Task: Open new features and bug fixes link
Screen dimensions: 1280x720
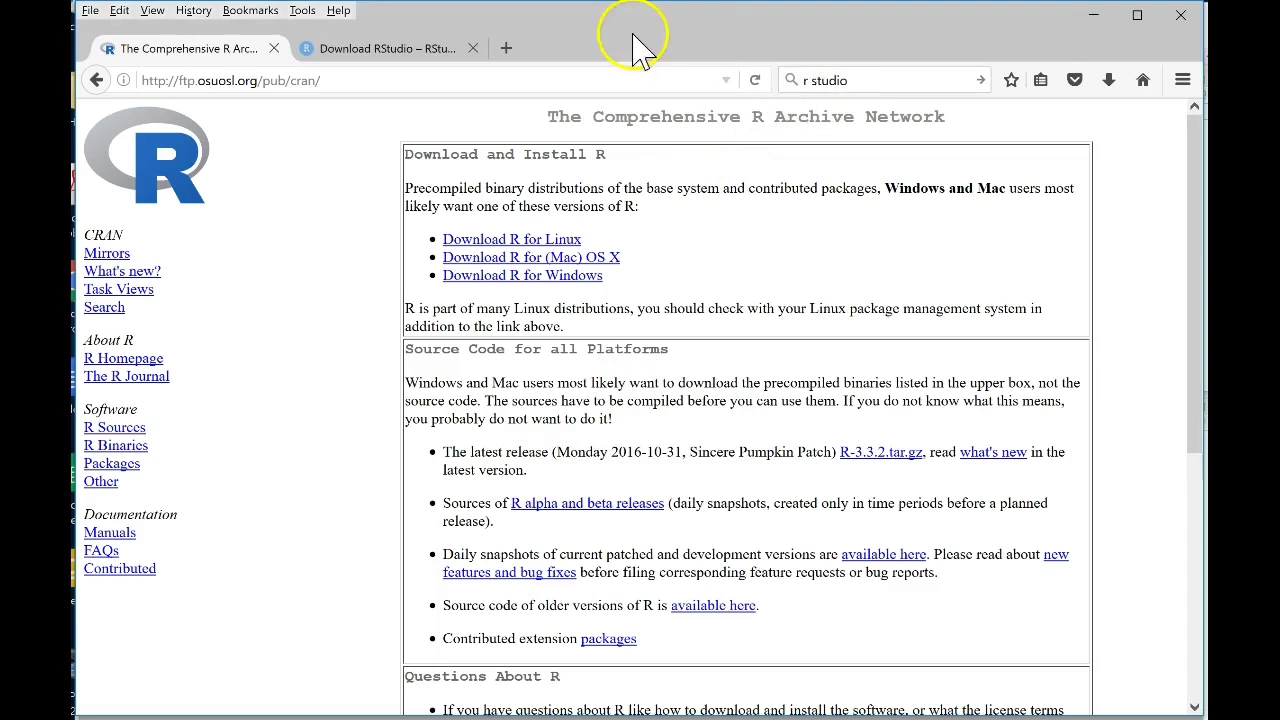Action: click(510, 572)
